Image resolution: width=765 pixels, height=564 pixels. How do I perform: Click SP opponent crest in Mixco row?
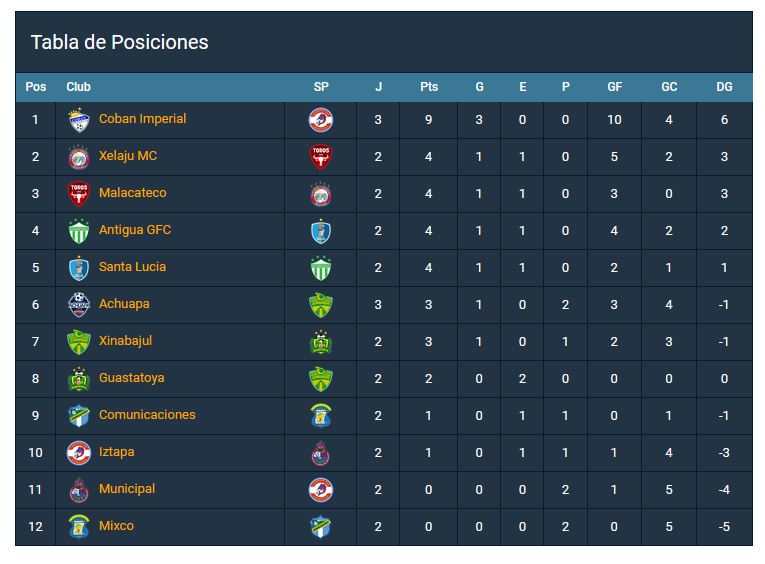tap(321, 527)
